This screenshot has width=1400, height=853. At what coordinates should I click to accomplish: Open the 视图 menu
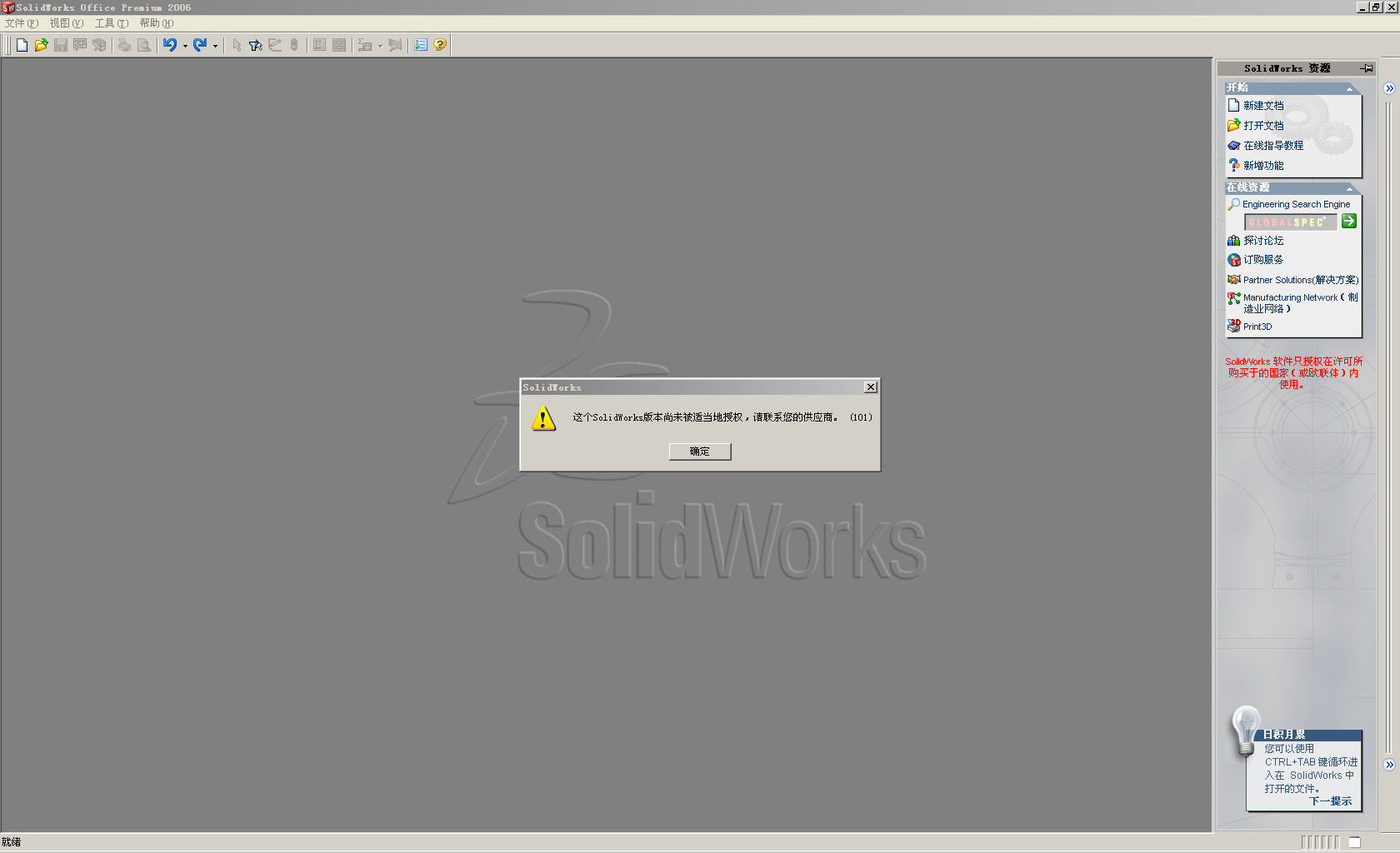[67, 23]
